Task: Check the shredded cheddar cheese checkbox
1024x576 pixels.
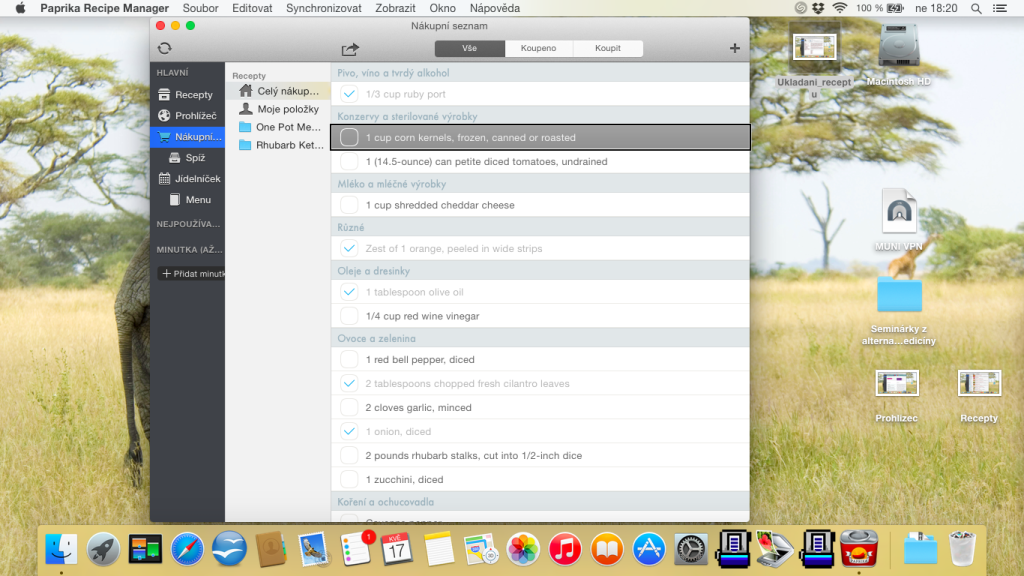Action: 349,205
